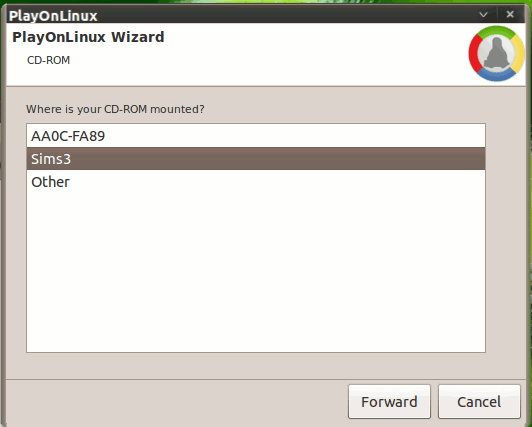Click the blue segment of the logo ring
The image size is (532, 427).
[x=496, y=75]
